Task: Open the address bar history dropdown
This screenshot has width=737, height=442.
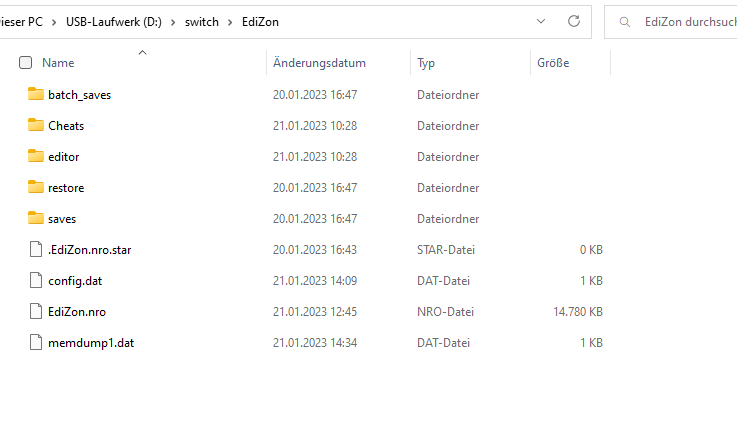Action: (x=541, y=21)
